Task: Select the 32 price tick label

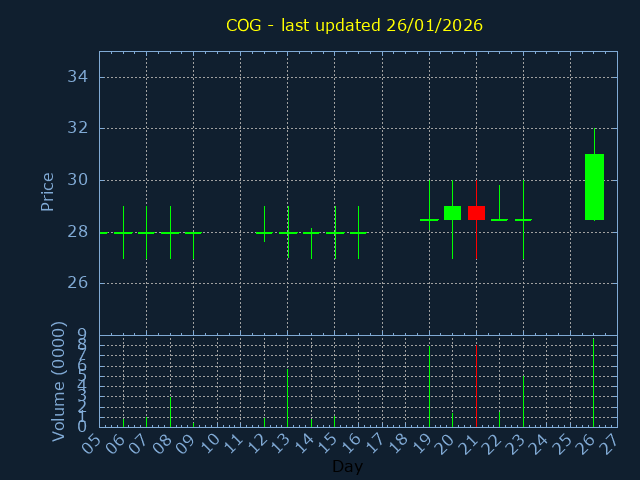Action: (79, 128)
